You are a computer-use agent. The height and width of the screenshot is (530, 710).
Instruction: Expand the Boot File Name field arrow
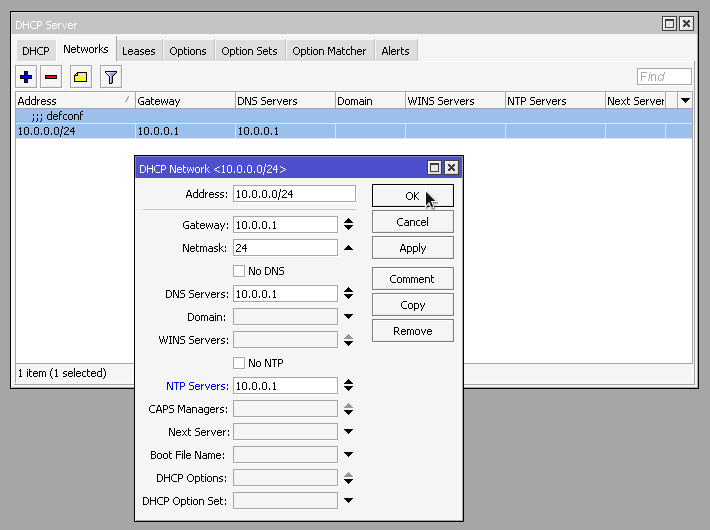pyautogui.click(x=348, y=455)
